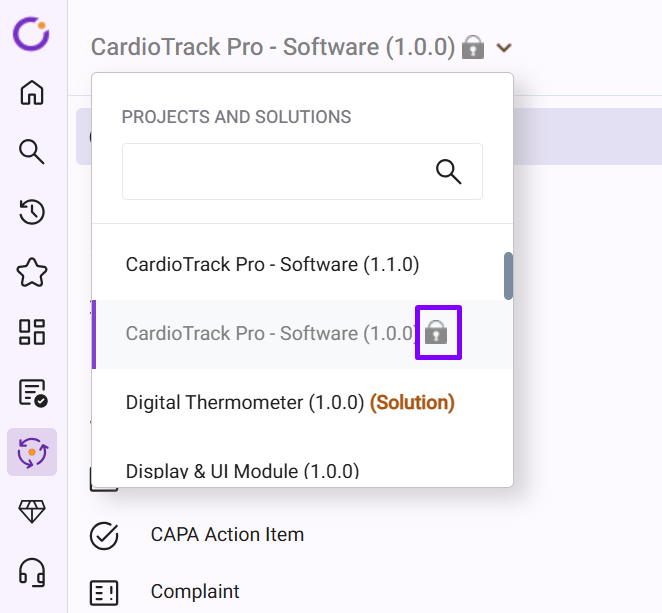Open the sidebar Search icon

coord(32,152)
